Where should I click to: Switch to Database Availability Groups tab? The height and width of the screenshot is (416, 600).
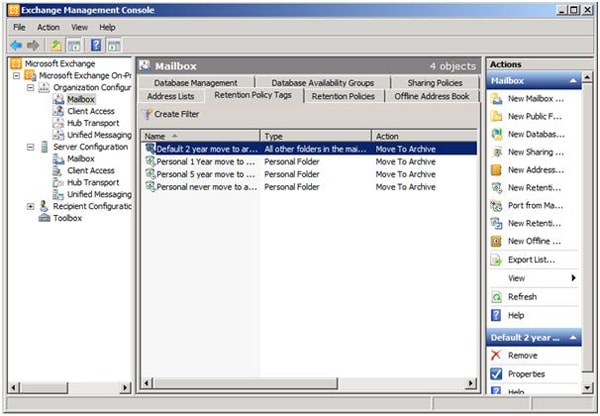click(323, 83)
